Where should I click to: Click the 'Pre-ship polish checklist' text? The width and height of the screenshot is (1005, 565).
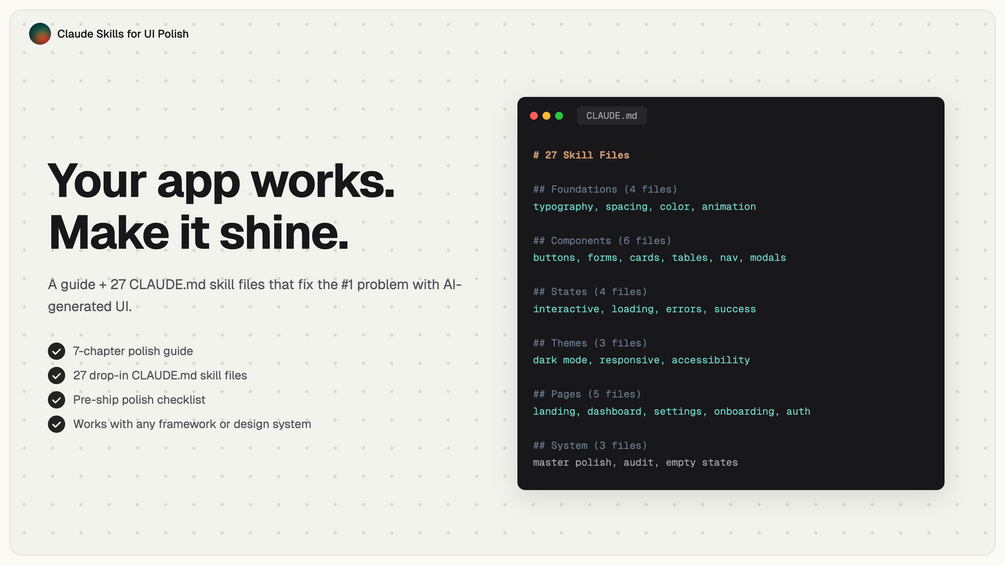coord(139,400)
